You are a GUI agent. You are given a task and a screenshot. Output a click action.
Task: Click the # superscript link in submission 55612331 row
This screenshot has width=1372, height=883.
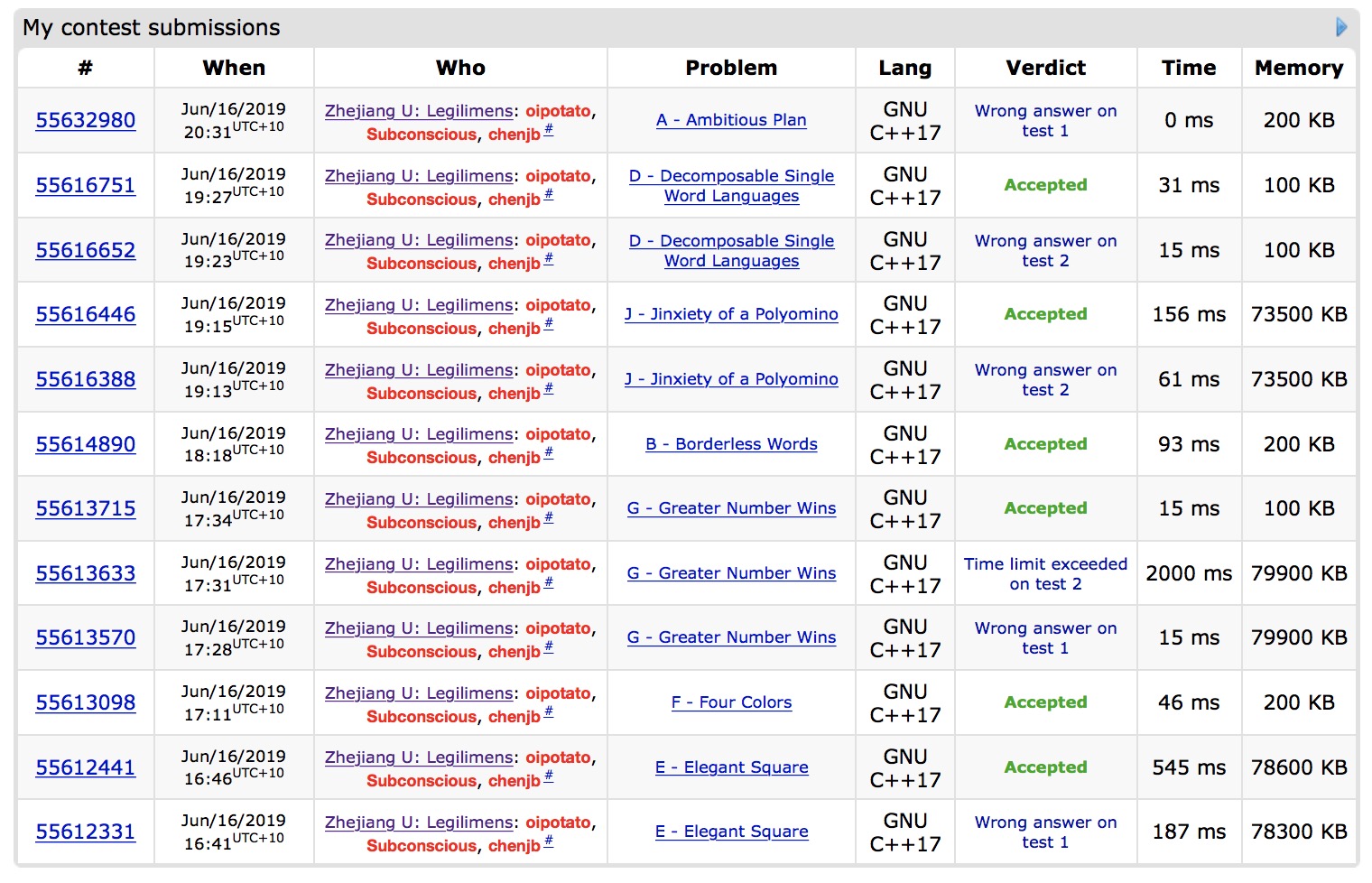click(x=549, y=841)
